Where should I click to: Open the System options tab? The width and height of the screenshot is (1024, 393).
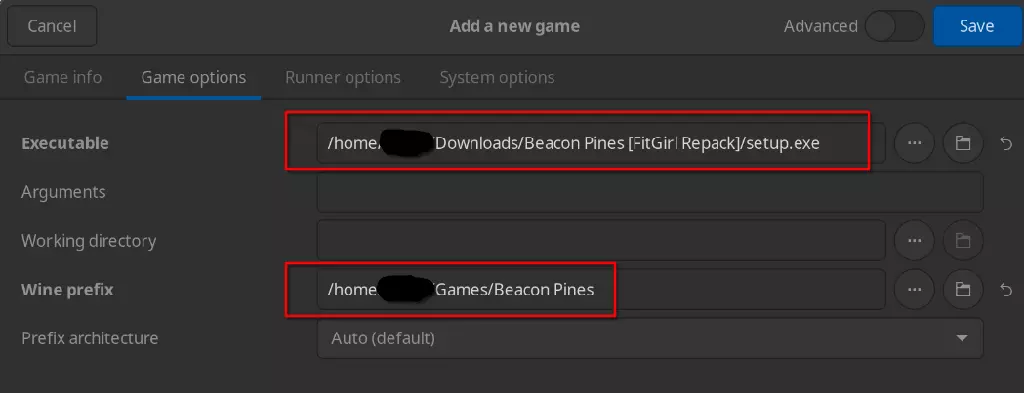click(x=497, y=78)
